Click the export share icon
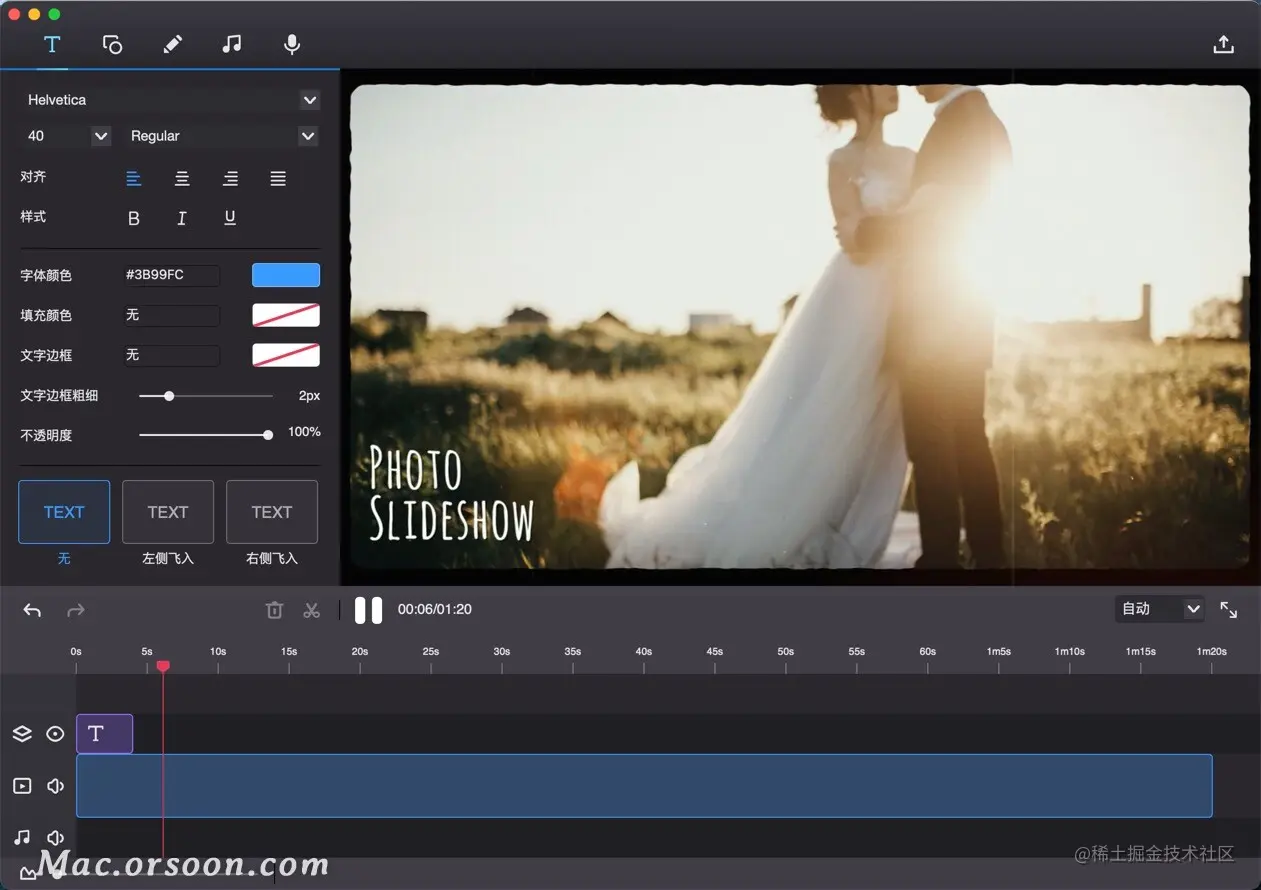Screen dimensions: 1261x890 (1223, 44)
